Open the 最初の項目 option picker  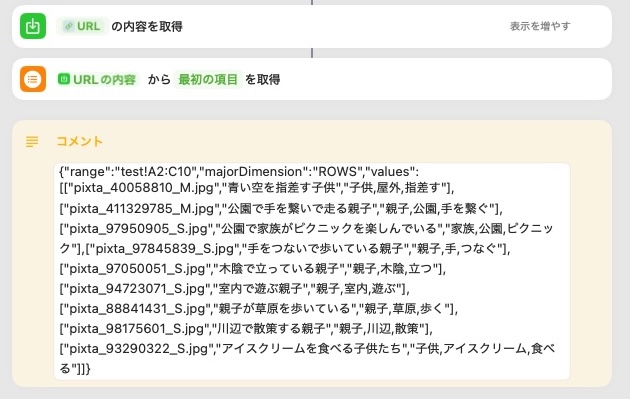208,80
